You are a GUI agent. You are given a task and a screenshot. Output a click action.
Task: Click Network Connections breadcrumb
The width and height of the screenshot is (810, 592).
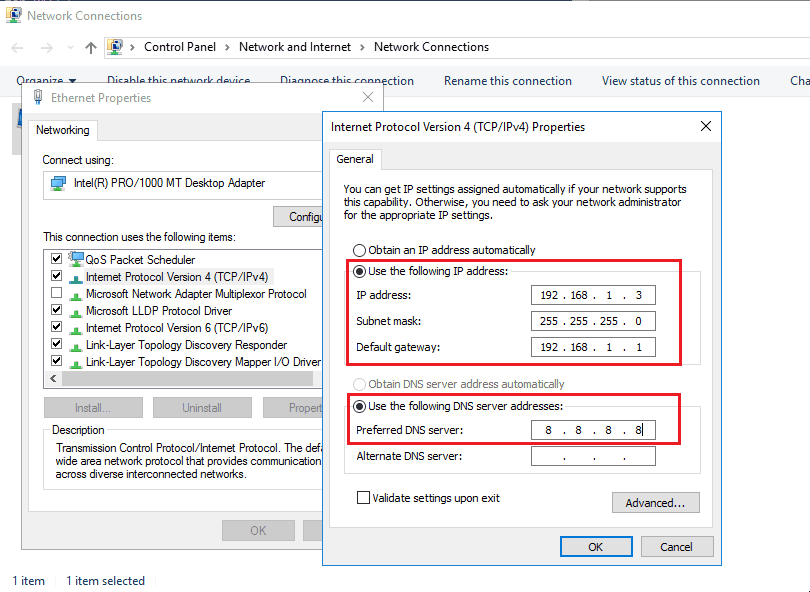pos(431,47)
